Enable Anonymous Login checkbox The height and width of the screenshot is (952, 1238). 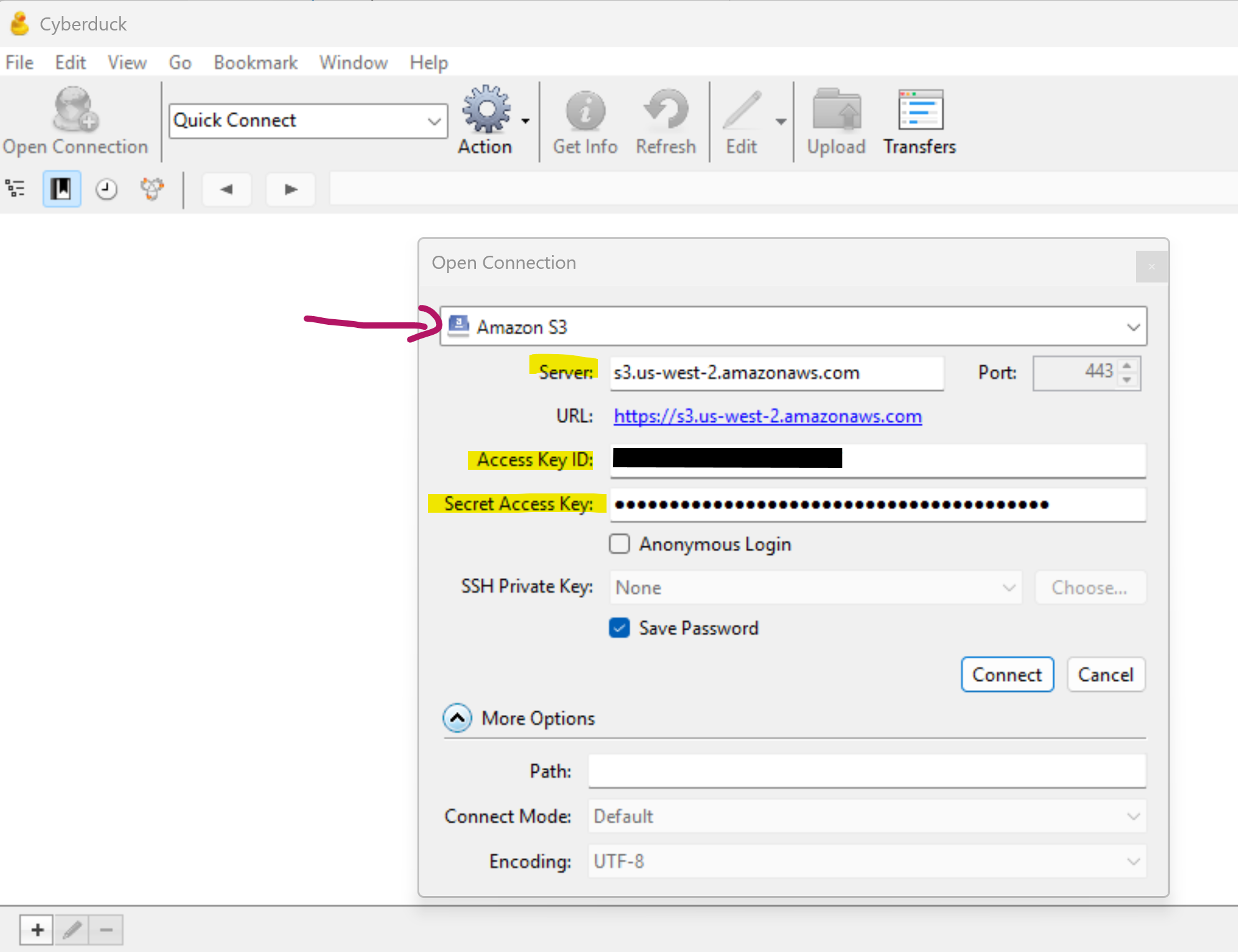[x=619, y=544]
